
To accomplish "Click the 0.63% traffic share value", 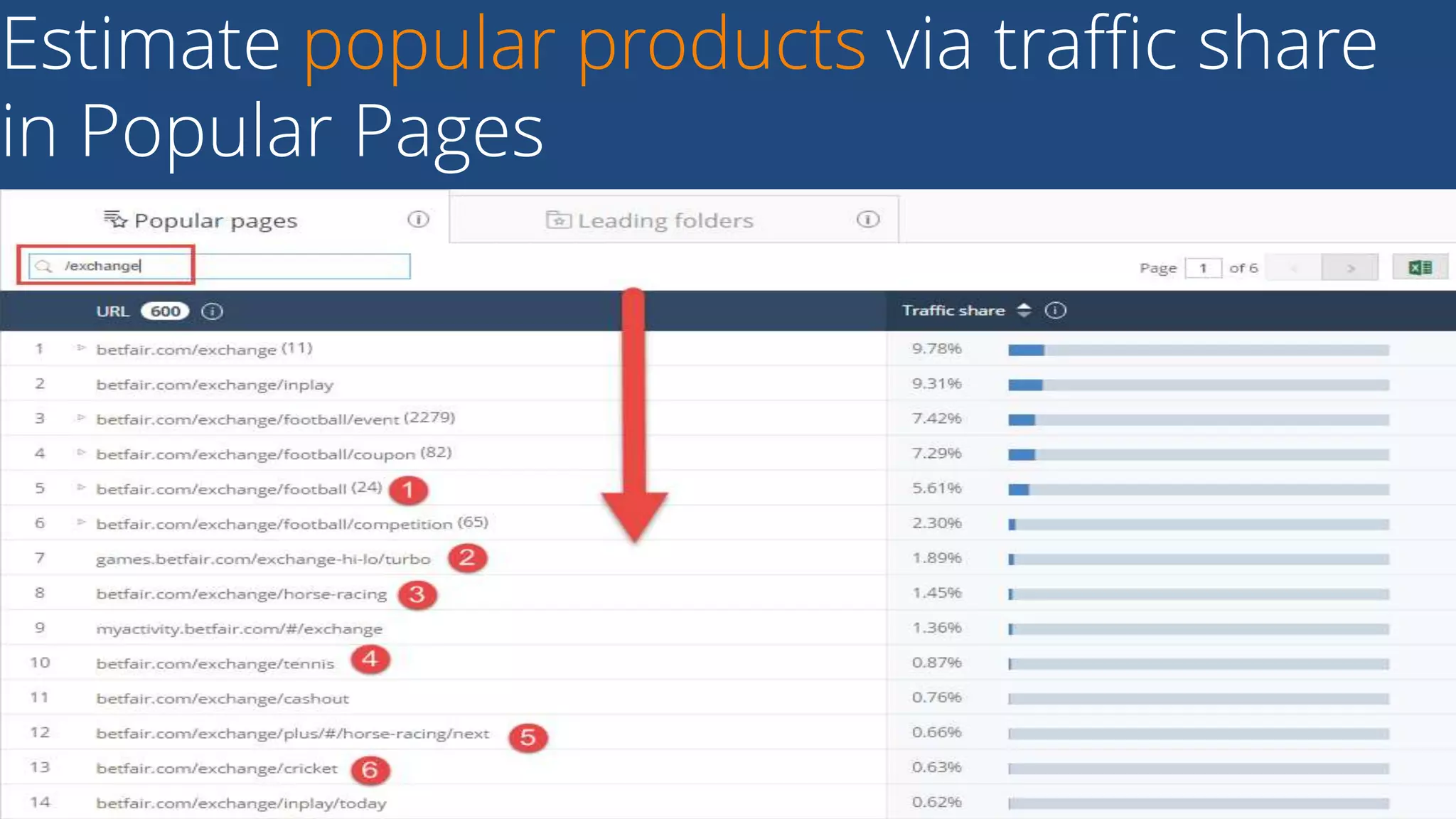I will pyautogui.click(x=937, y=766).
